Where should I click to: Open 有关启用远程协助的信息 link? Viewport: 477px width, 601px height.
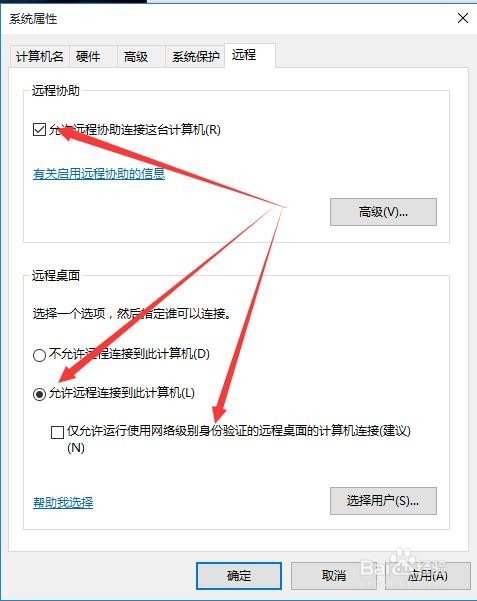click(x=99, y=174)
